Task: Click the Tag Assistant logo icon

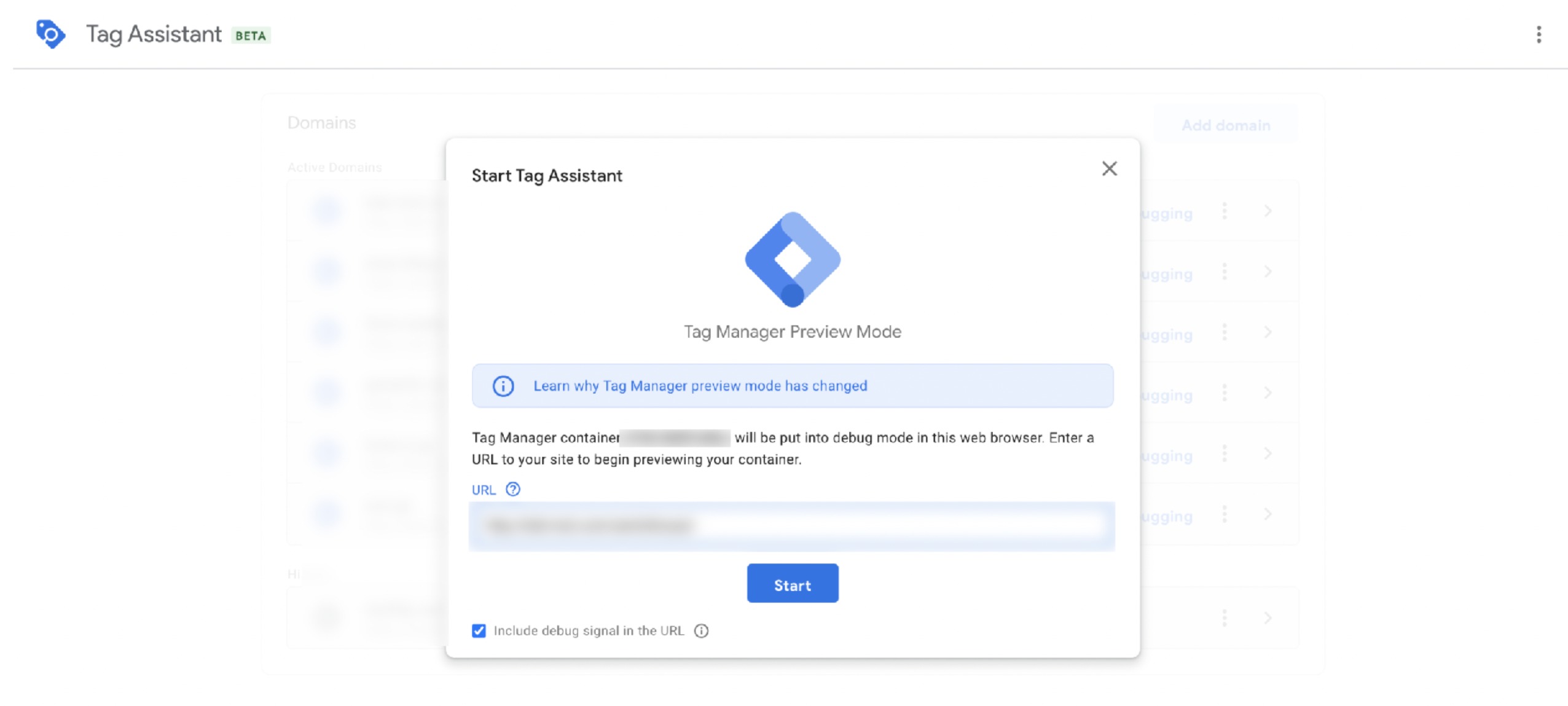Action: tap(50, 34)
